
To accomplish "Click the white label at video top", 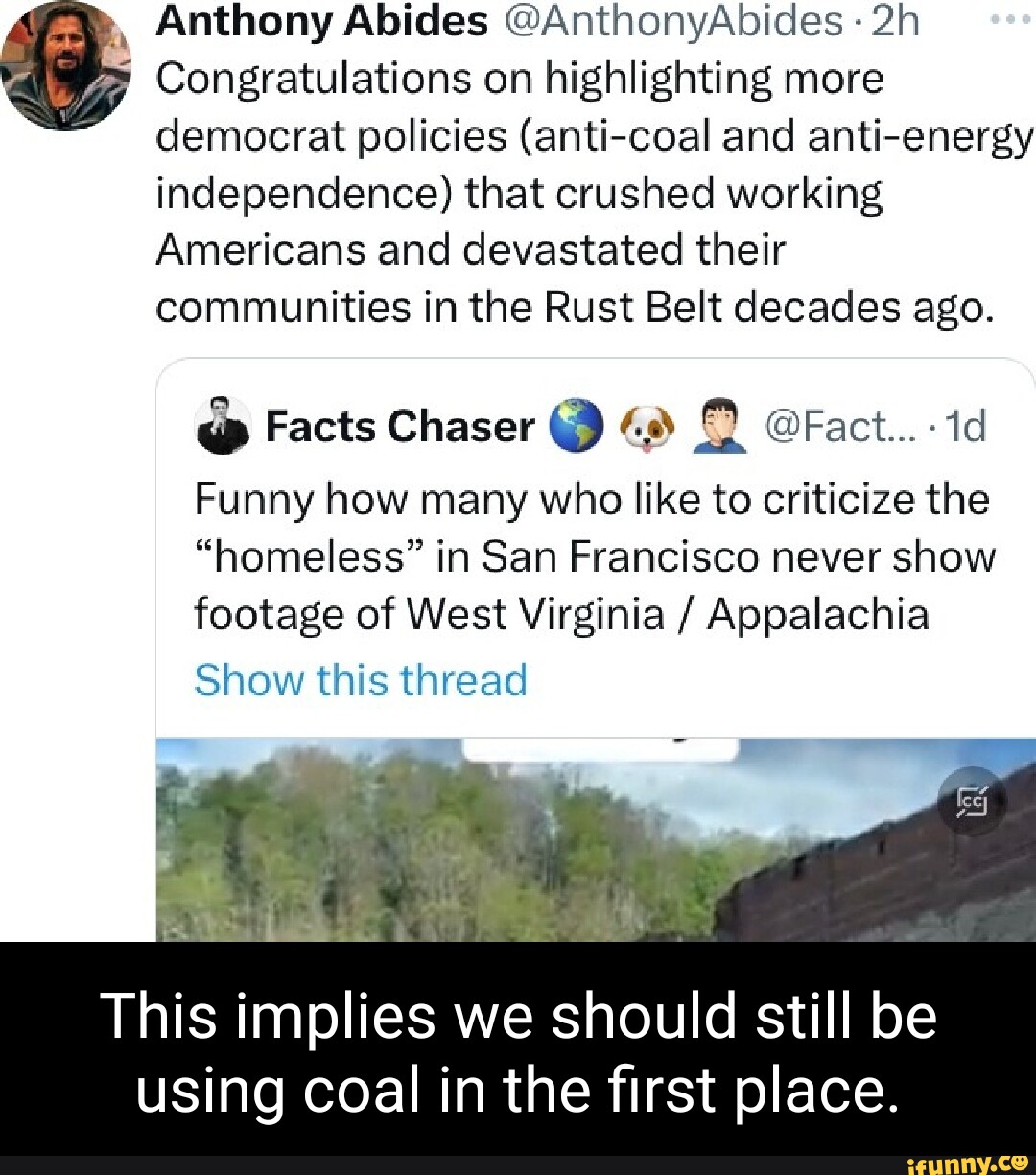I will click(600, 748).
